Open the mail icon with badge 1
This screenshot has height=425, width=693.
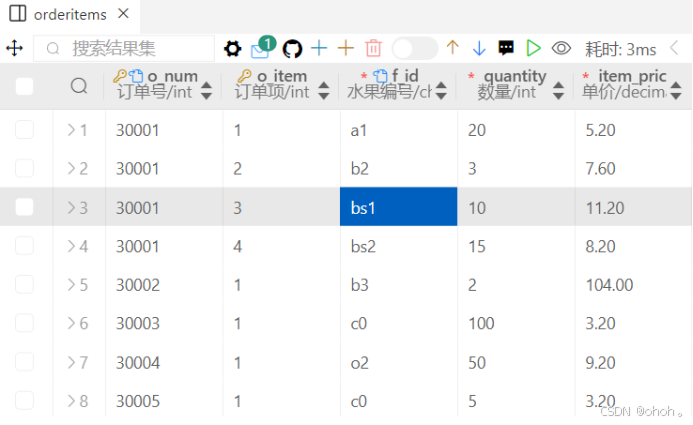tap(263, 47)
